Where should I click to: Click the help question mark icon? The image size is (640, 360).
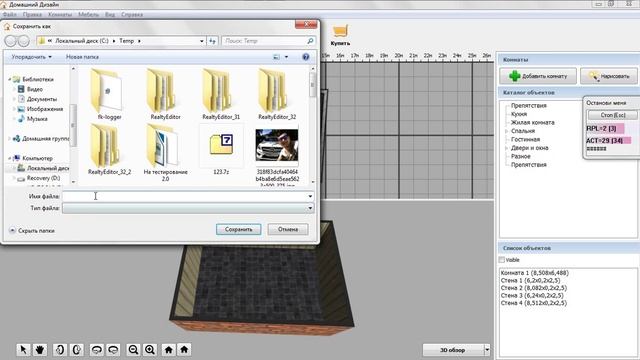click(306, 57)
